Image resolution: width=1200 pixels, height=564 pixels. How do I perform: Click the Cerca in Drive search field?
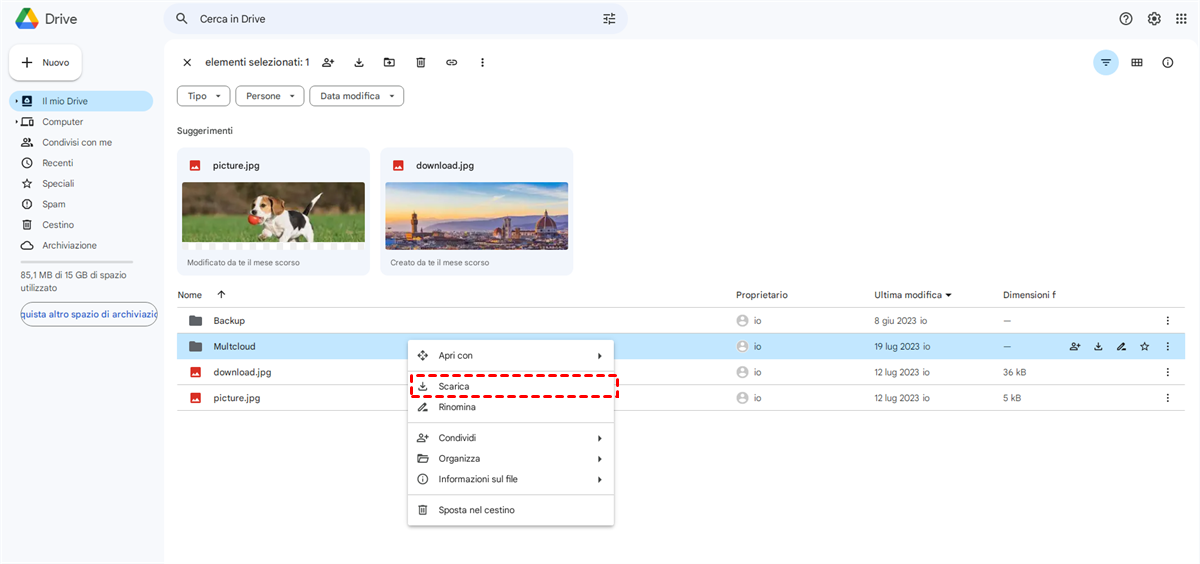click(x=395, y=19)
